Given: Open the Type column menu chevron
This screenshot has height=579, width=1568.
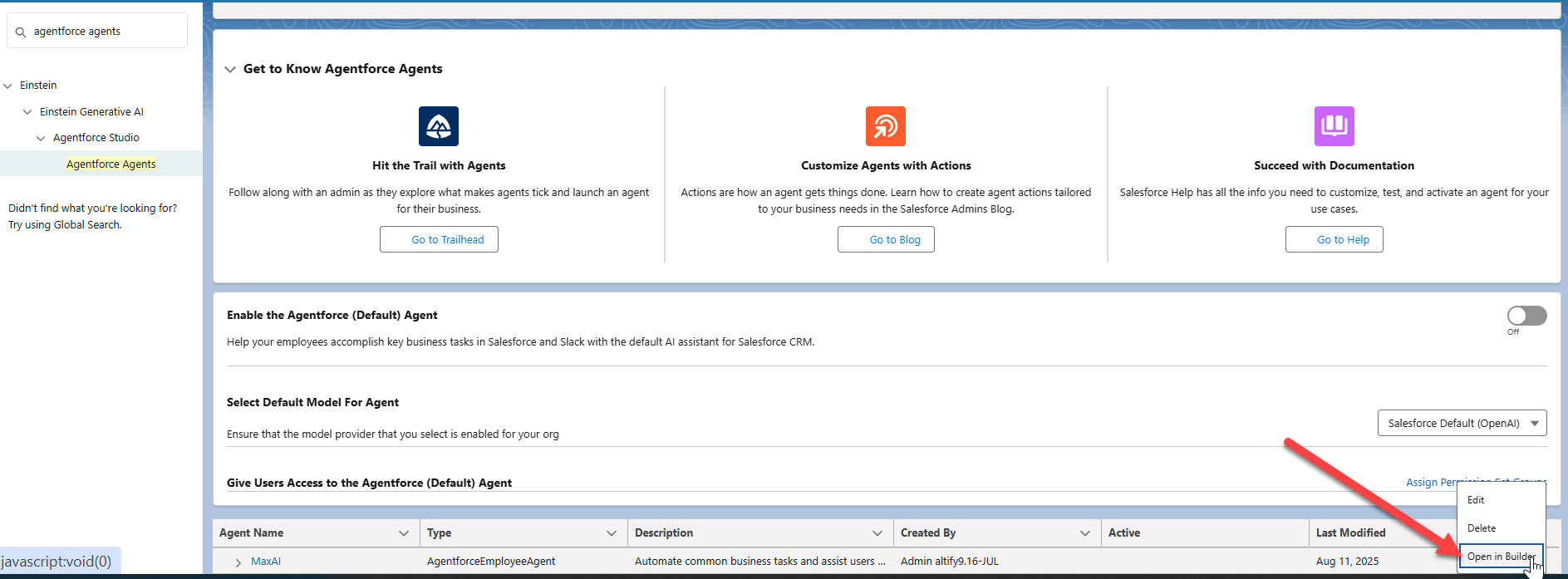Looking at the screenshot, I should coord(612,533).
